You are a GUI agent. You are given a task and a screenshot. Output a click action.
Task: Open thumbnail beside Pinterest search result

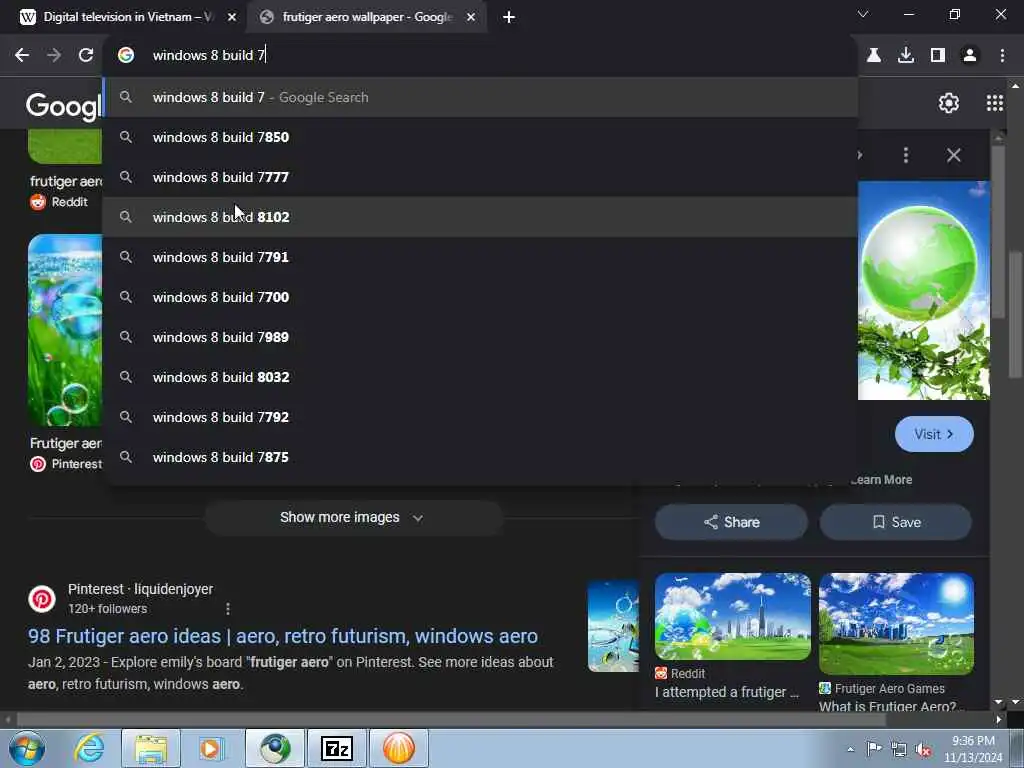click(613, 626)
